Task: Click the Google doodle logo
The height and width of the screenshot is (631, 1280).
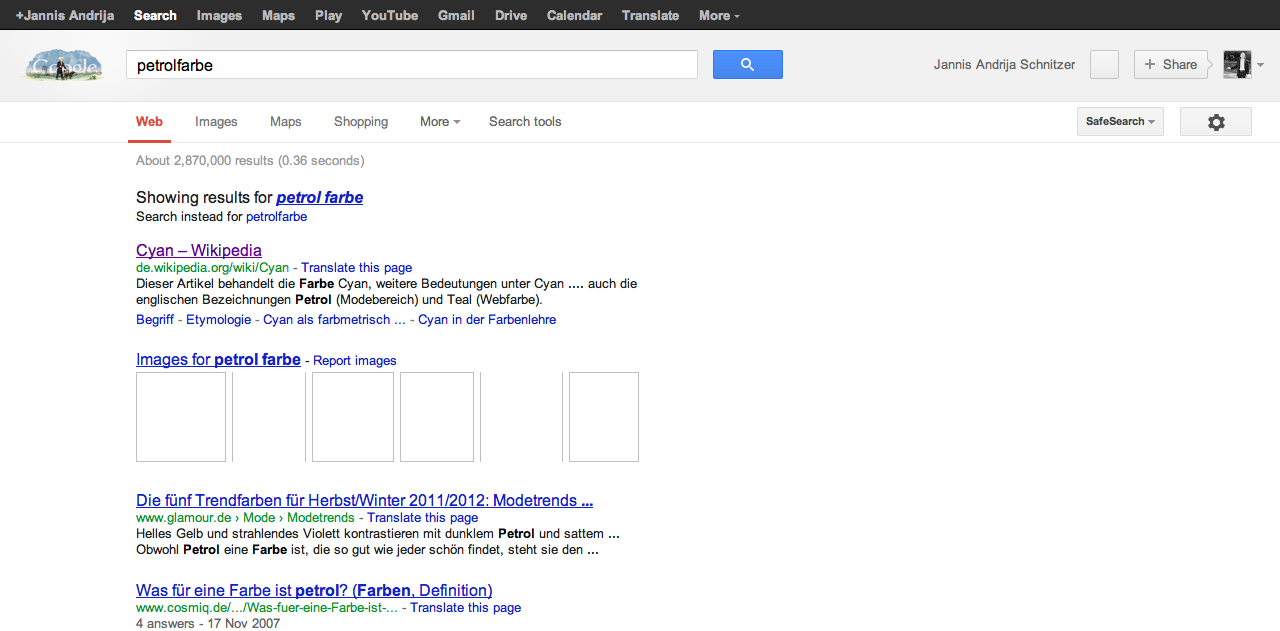Action: 64,66
